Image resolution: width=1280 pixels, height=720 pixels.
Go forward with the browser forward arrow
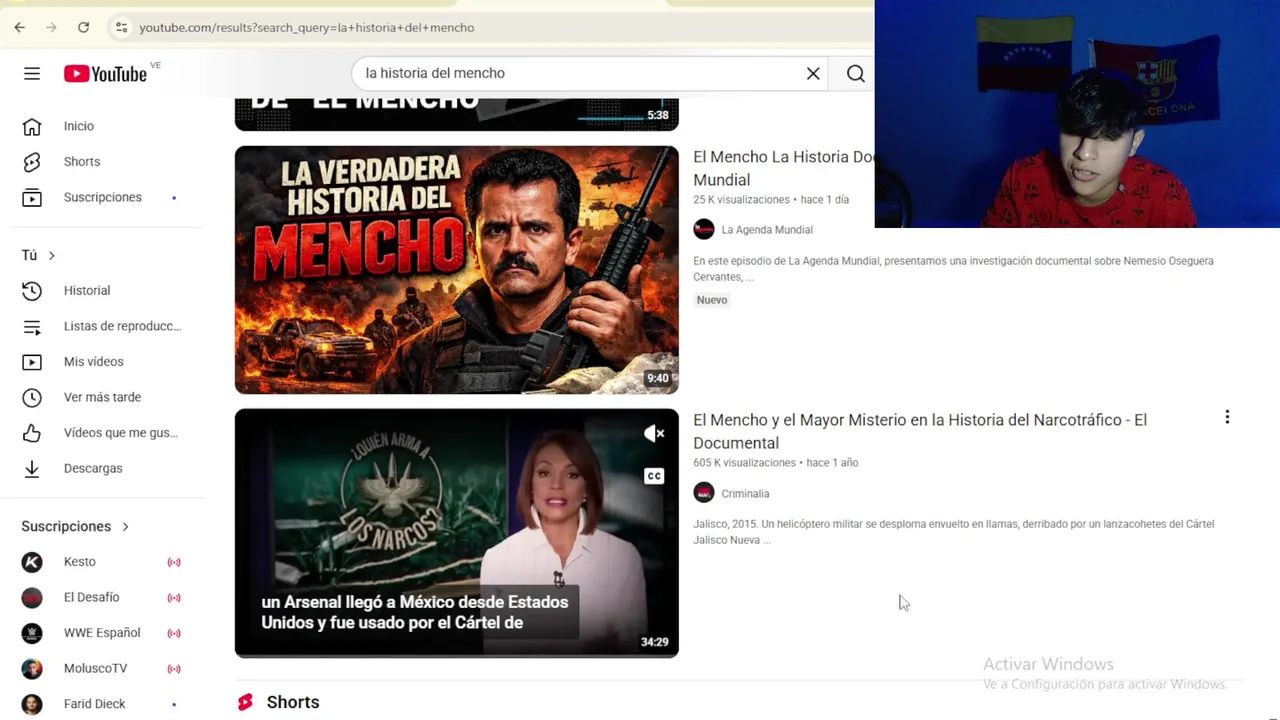click(x=51, y=27)
